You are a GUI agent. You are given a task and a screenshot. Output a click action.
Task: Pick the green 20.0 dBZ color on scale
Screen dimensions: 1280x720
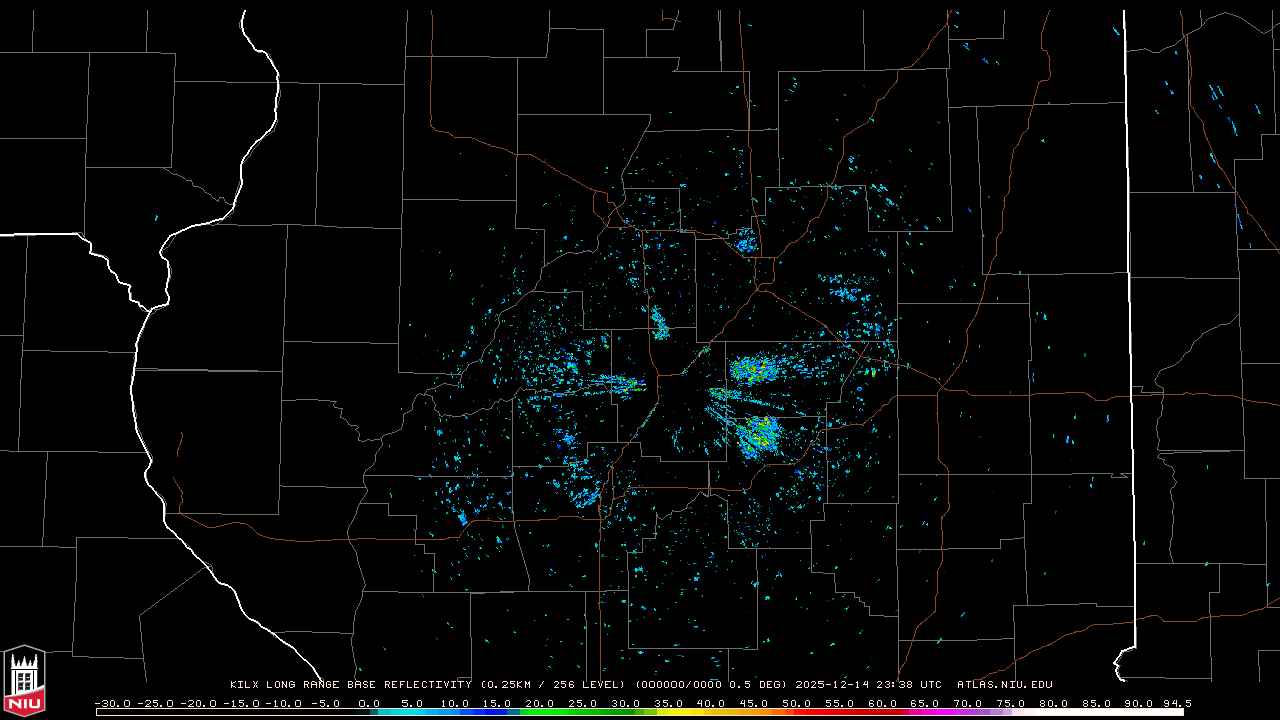click(x=540, y=712)
